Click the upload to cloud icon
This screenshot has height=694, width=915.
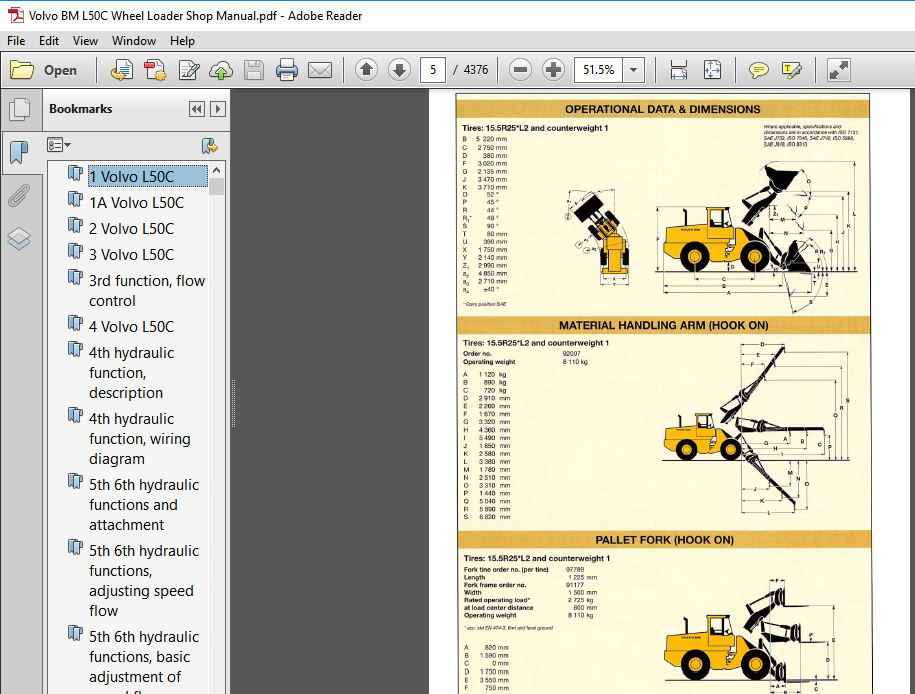(x=221, y=70)
